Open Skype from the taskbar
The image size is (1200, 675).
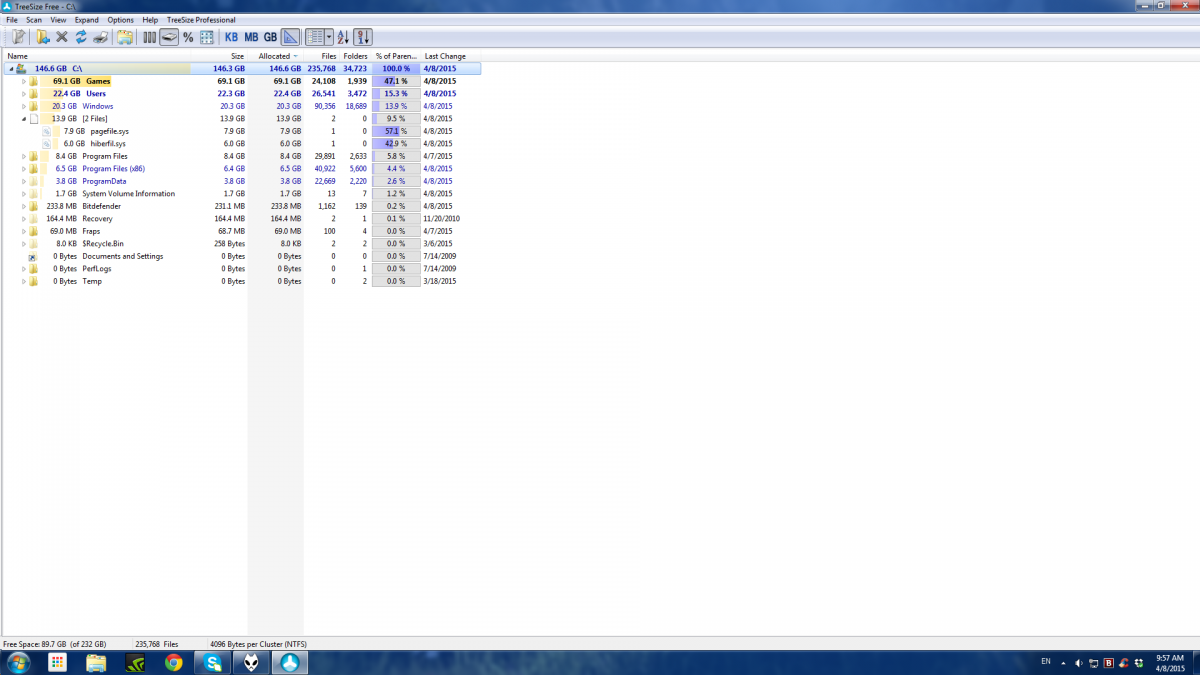pyautogui.click(x=212, y=662)
